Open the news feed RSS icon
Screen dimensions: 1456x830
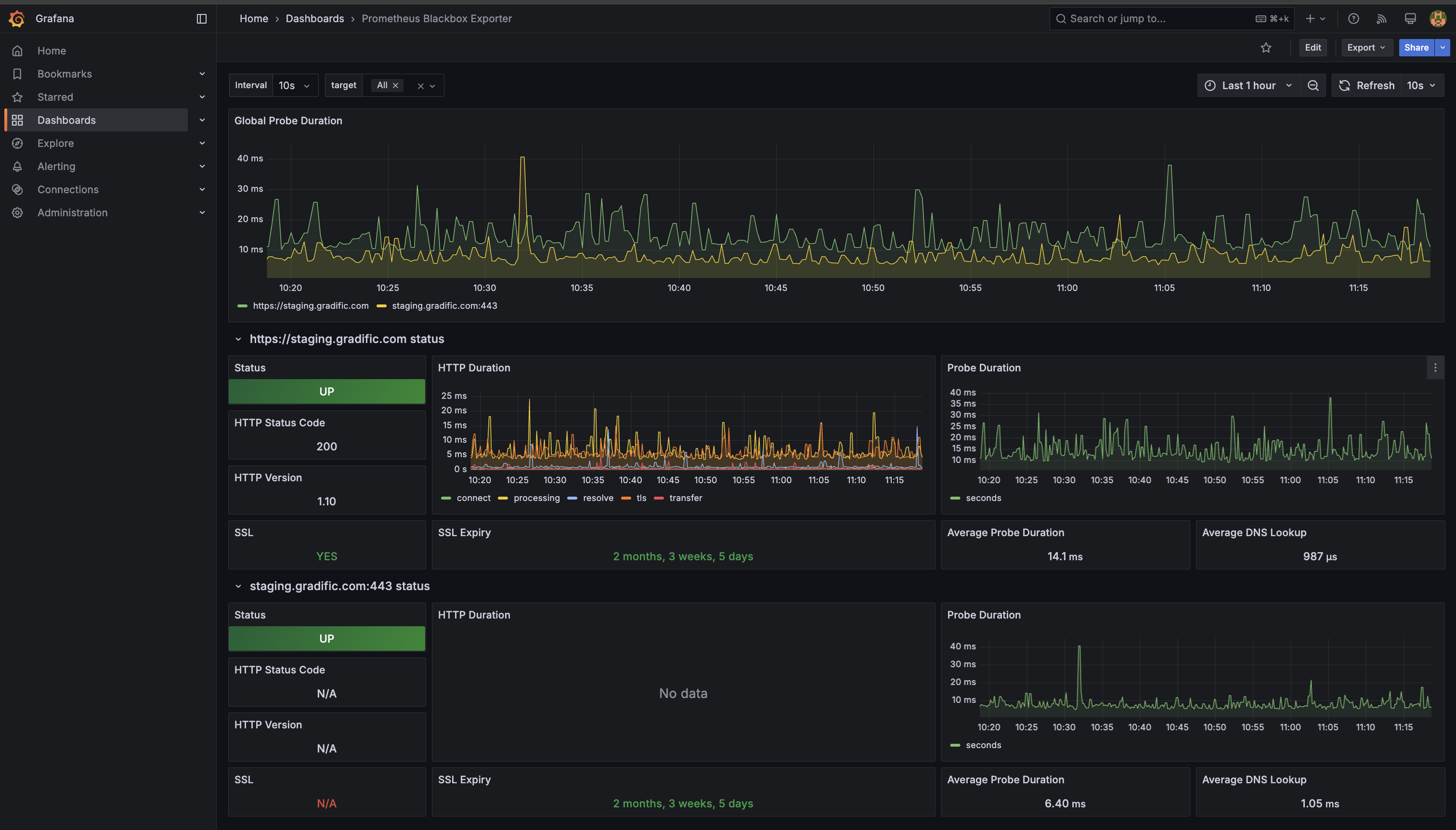click(x=1381, y=19)
